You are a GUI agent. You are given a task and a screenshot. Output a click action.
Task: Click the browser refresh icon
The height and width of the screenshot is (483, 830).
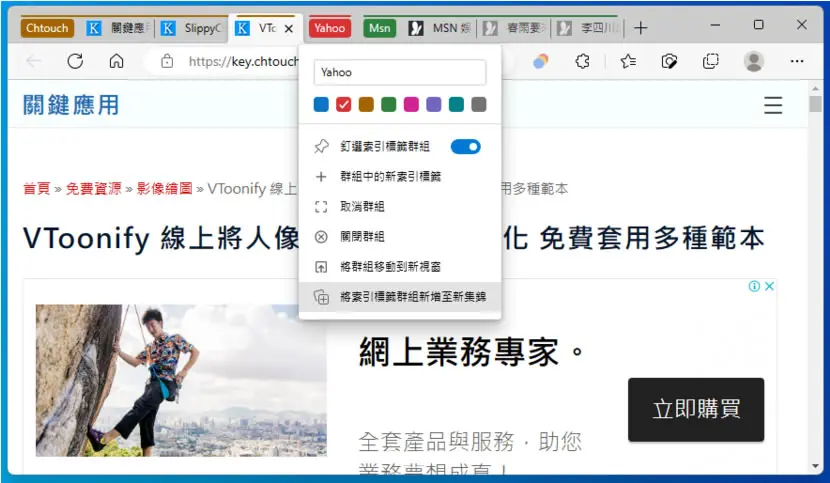click(x=75, y=61)
